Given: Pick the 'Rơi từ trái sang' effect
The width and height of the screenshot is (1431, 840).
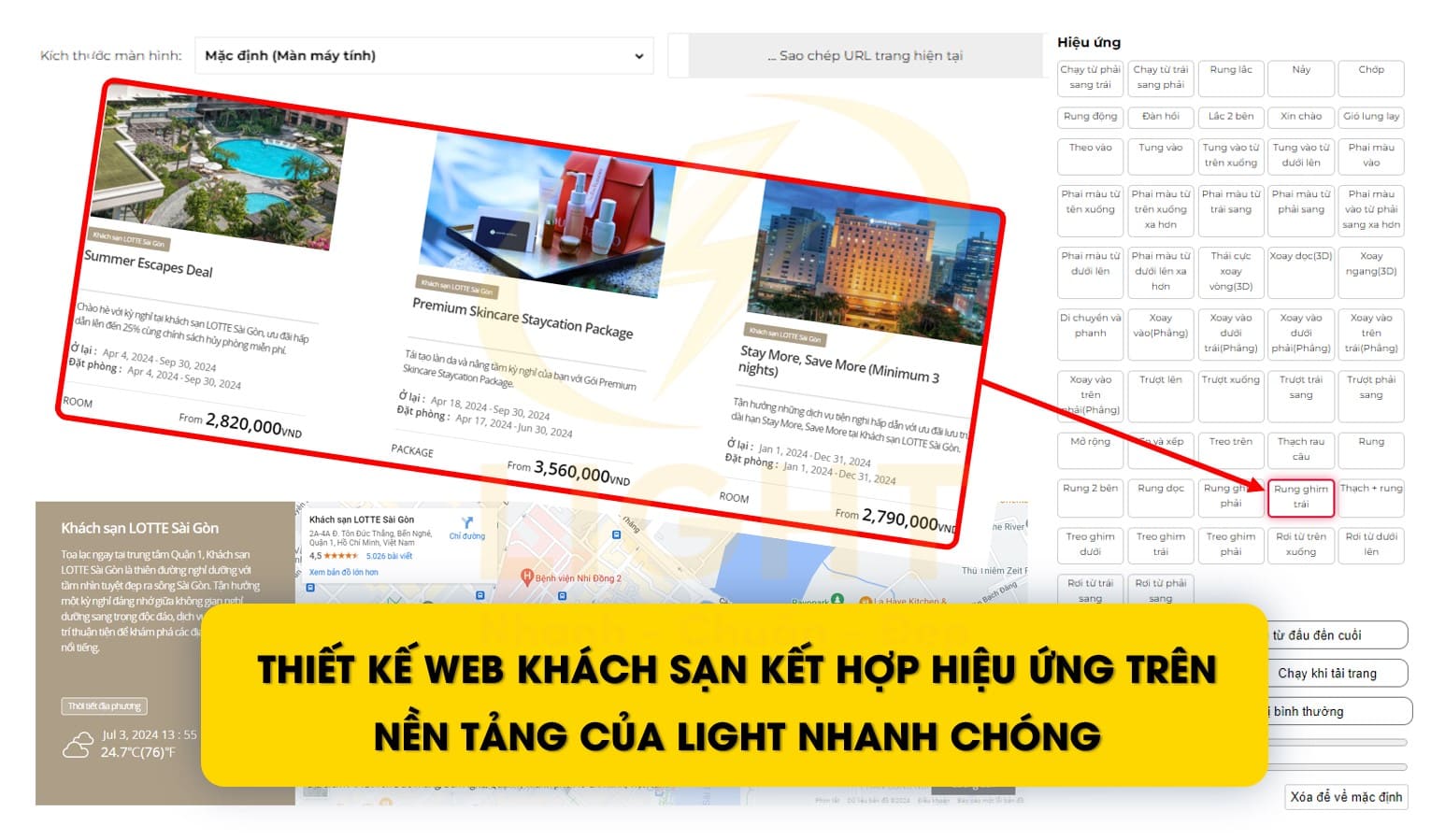Looking at the screenshot, I should [1090, 590].
